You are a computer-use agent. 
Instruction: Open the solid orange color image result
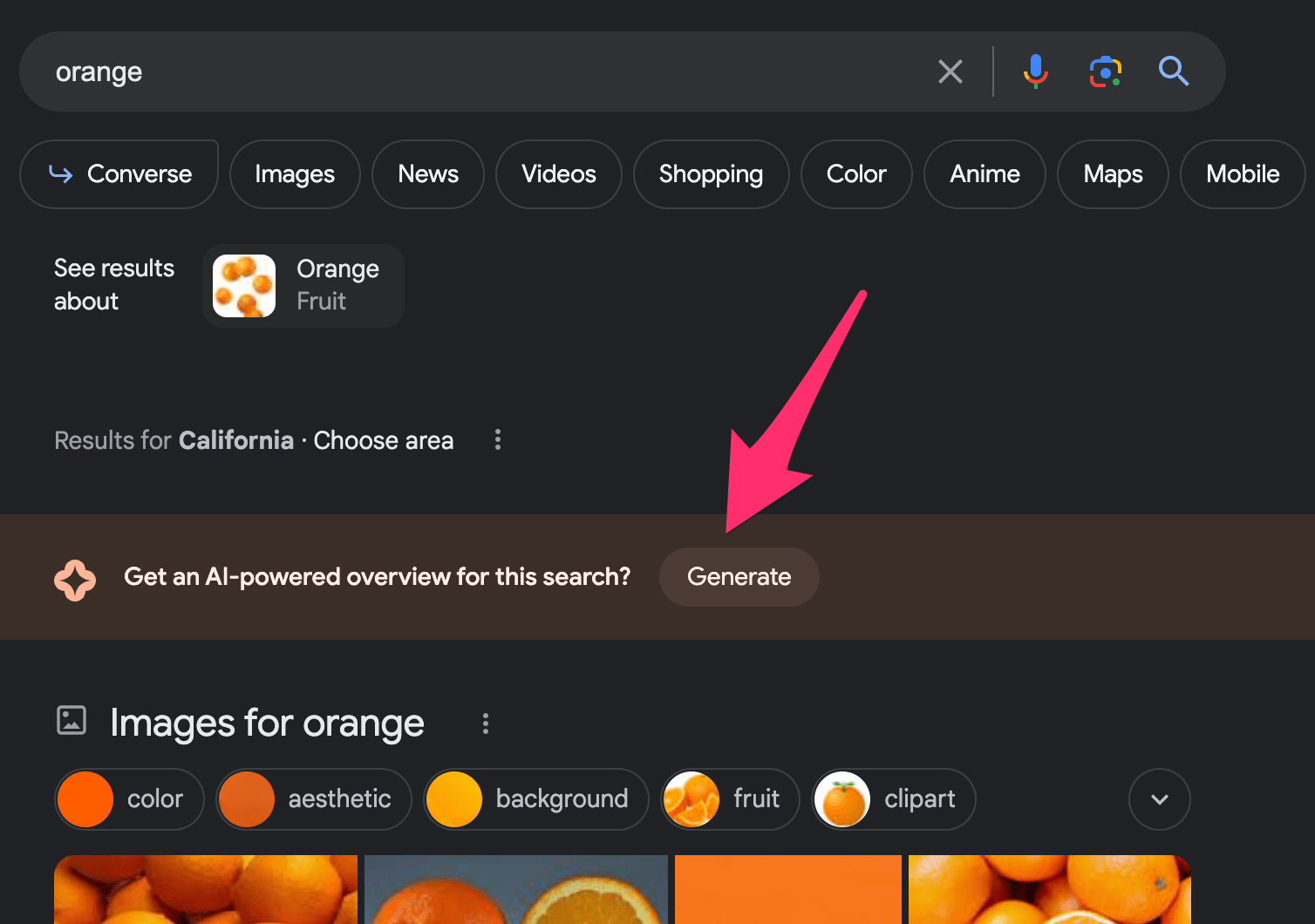(788, 889)
